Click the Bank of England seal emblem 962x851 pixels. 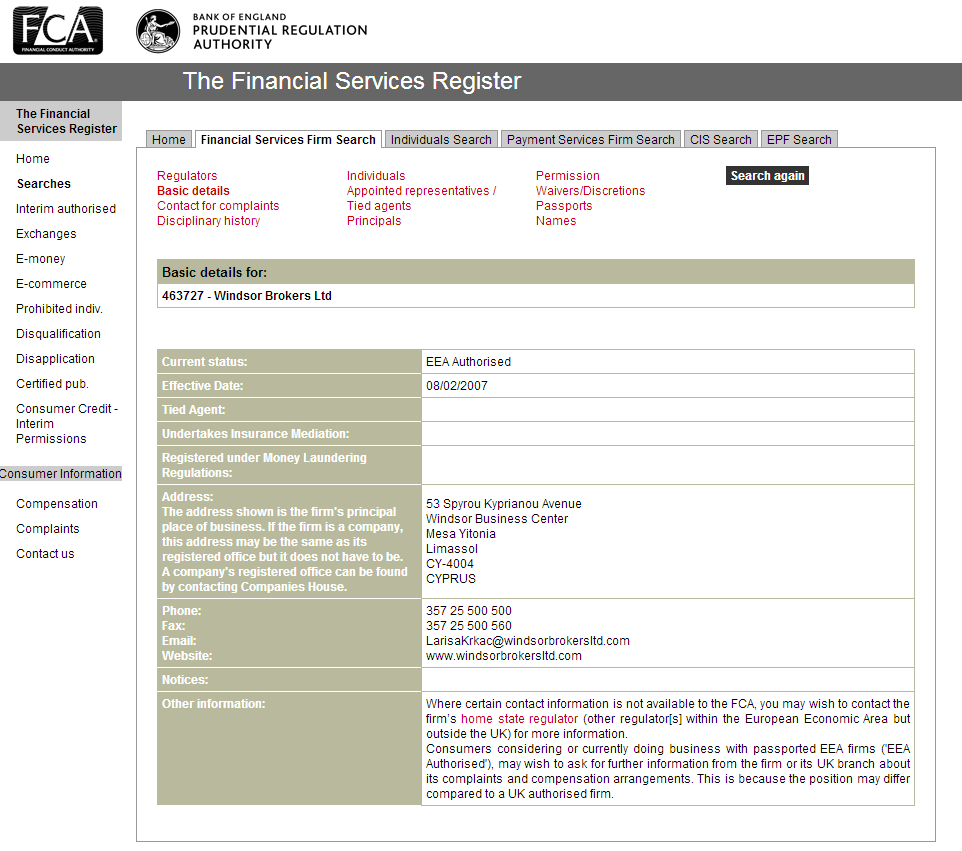click(x=158, y=31)
